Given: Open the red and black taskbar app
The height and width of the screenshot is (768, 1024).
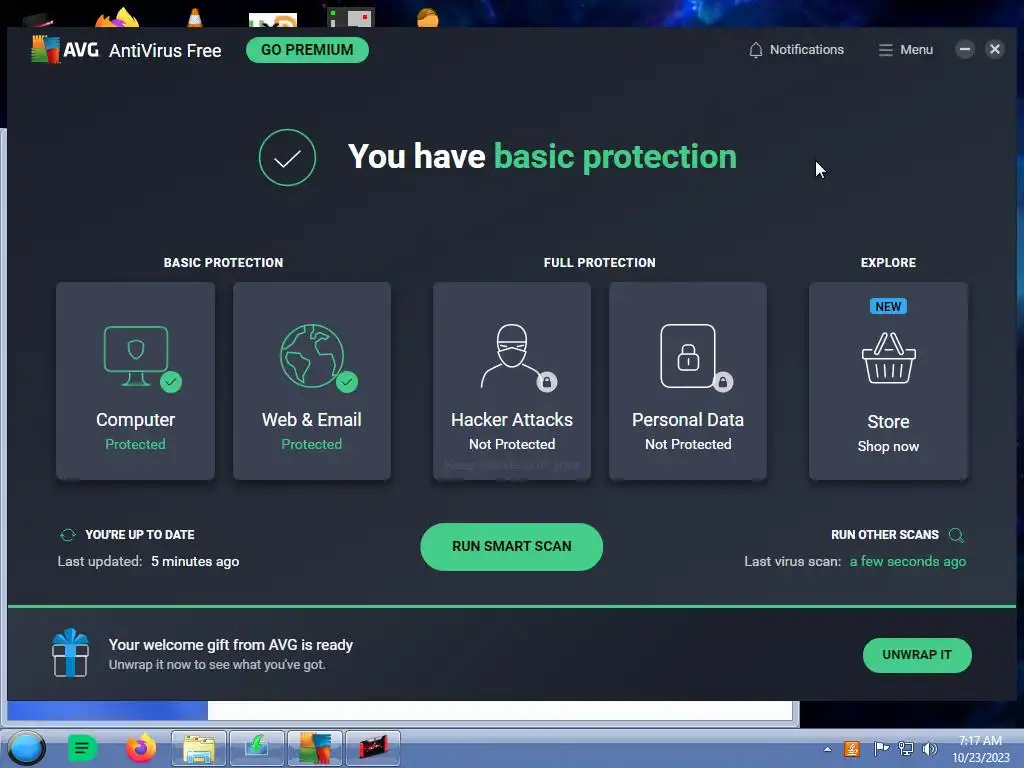Looking at the screenshot, I should [x=373, y=748].
